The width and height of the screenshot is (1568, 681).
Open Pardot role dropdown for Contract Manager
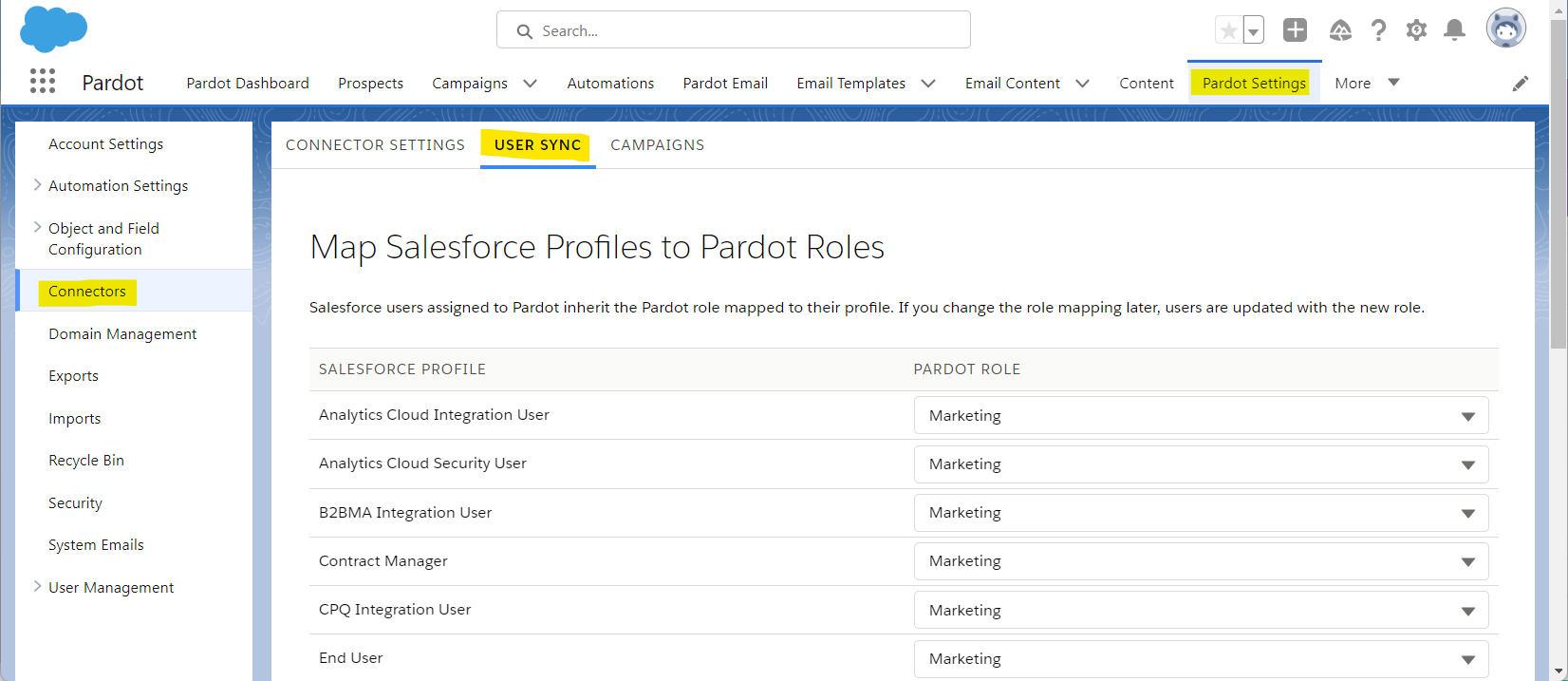[x=1201, y=561]
